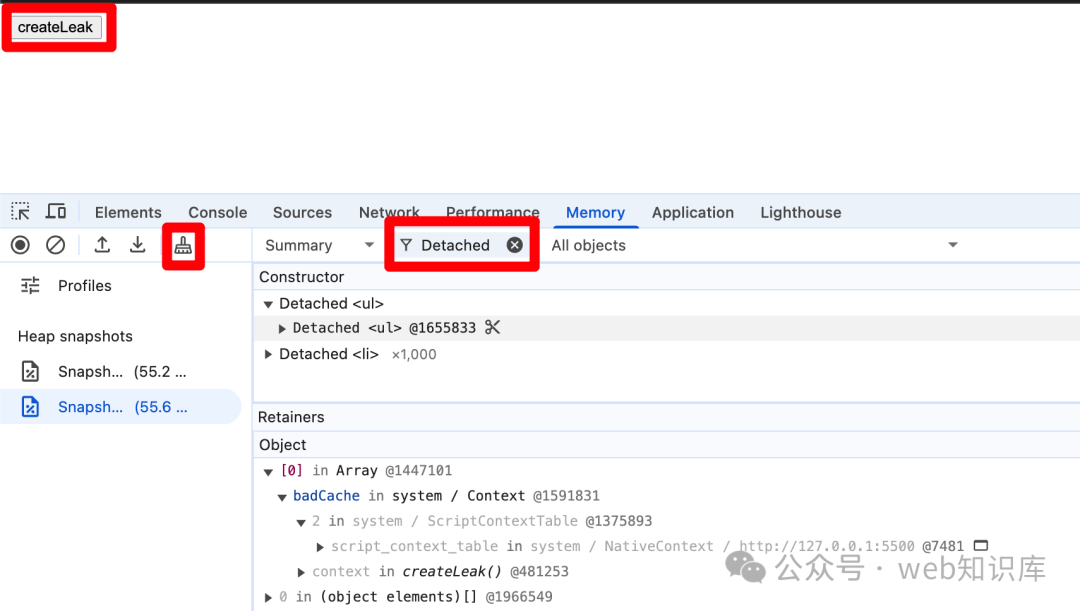Screen dimensions: 1080x611
Task: Open the Lighthouse tab
Action: click(x=800, y=212)
